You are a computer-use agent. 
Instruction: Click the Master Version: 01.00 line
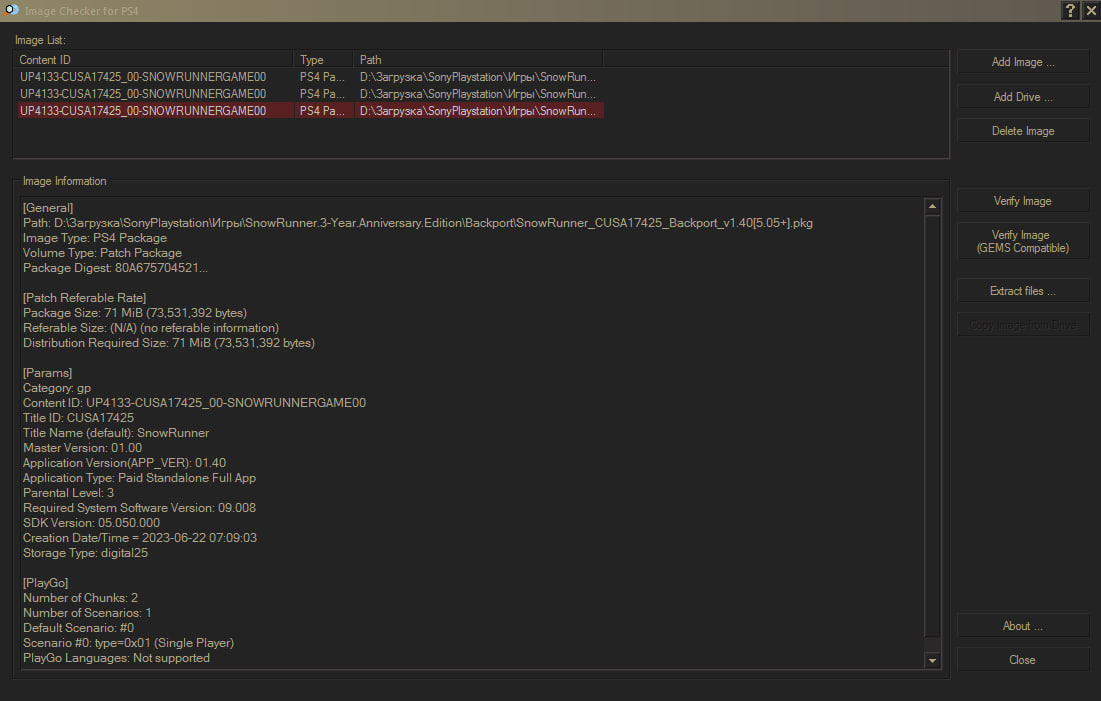pos(82,447)
